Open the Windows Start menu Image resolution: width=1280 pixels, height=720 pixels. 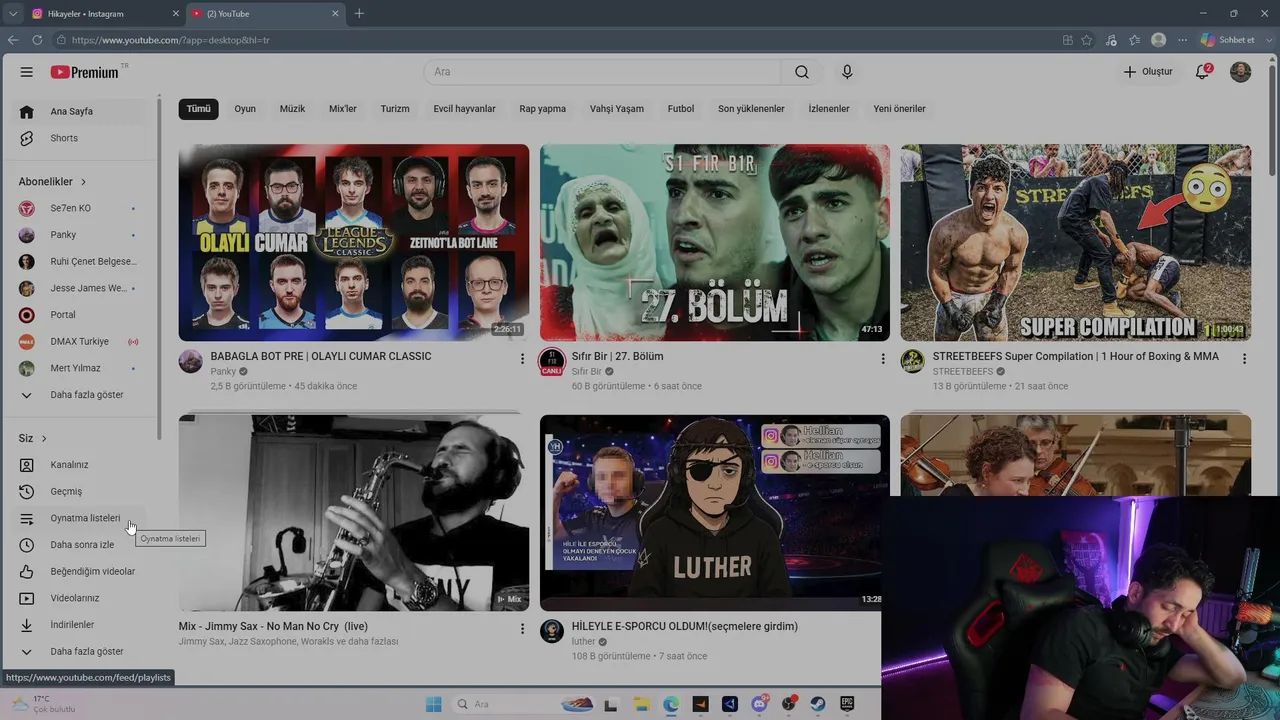point(433,704)
